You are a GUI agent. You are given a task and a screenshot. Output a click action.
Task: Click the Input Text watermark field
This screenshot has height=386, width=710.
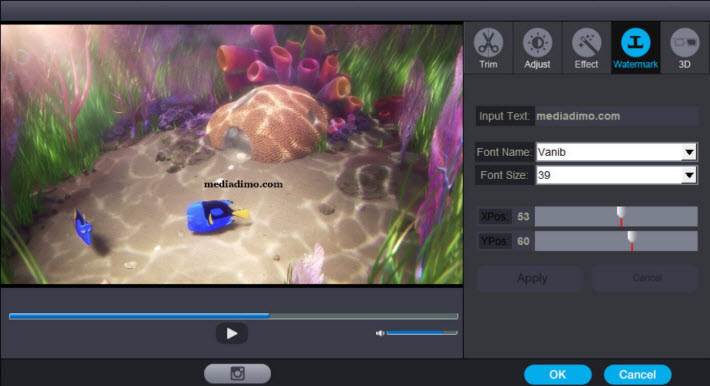coord(616,116)
